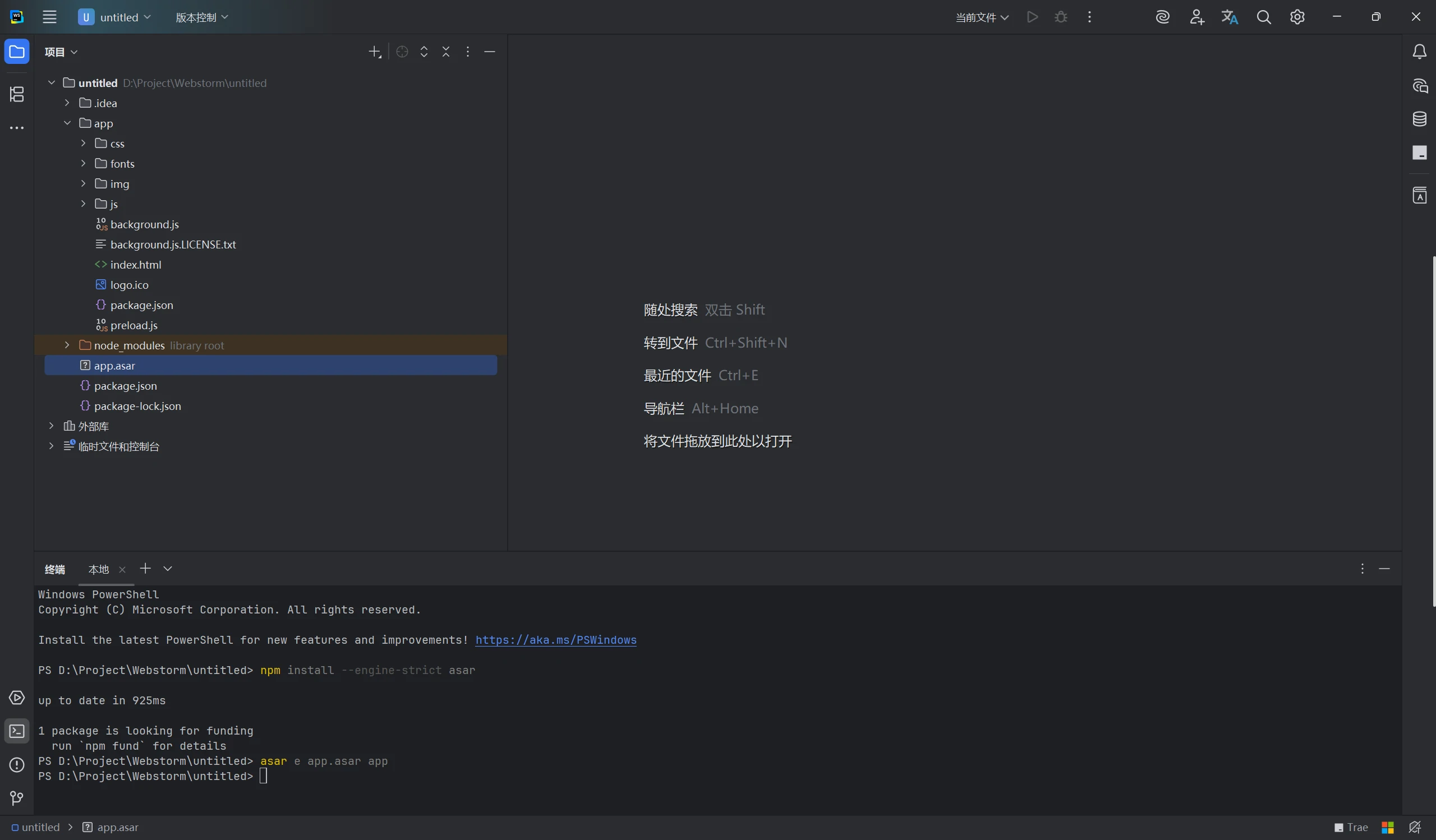This screenshot has height=840, width=1436.
Task: Toggle the Terminal tool window button
Action: [16, 731]
